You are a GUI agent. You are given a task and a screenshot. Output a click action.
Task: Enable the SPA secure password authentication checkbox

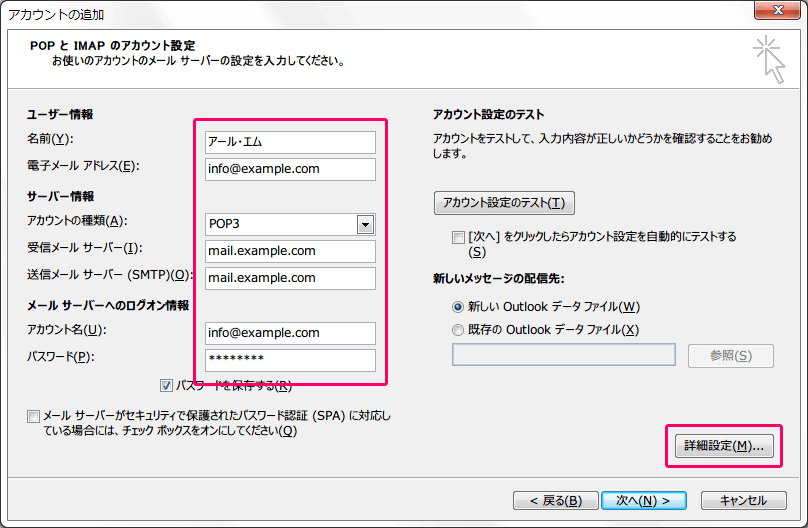click(35, 417)
